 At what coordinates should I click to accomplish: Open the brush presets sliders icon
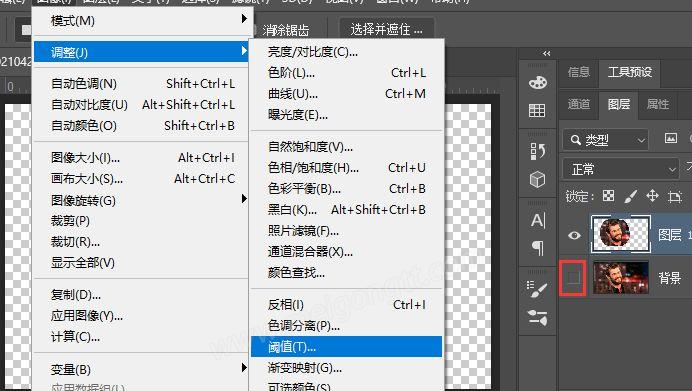(538, 317)
